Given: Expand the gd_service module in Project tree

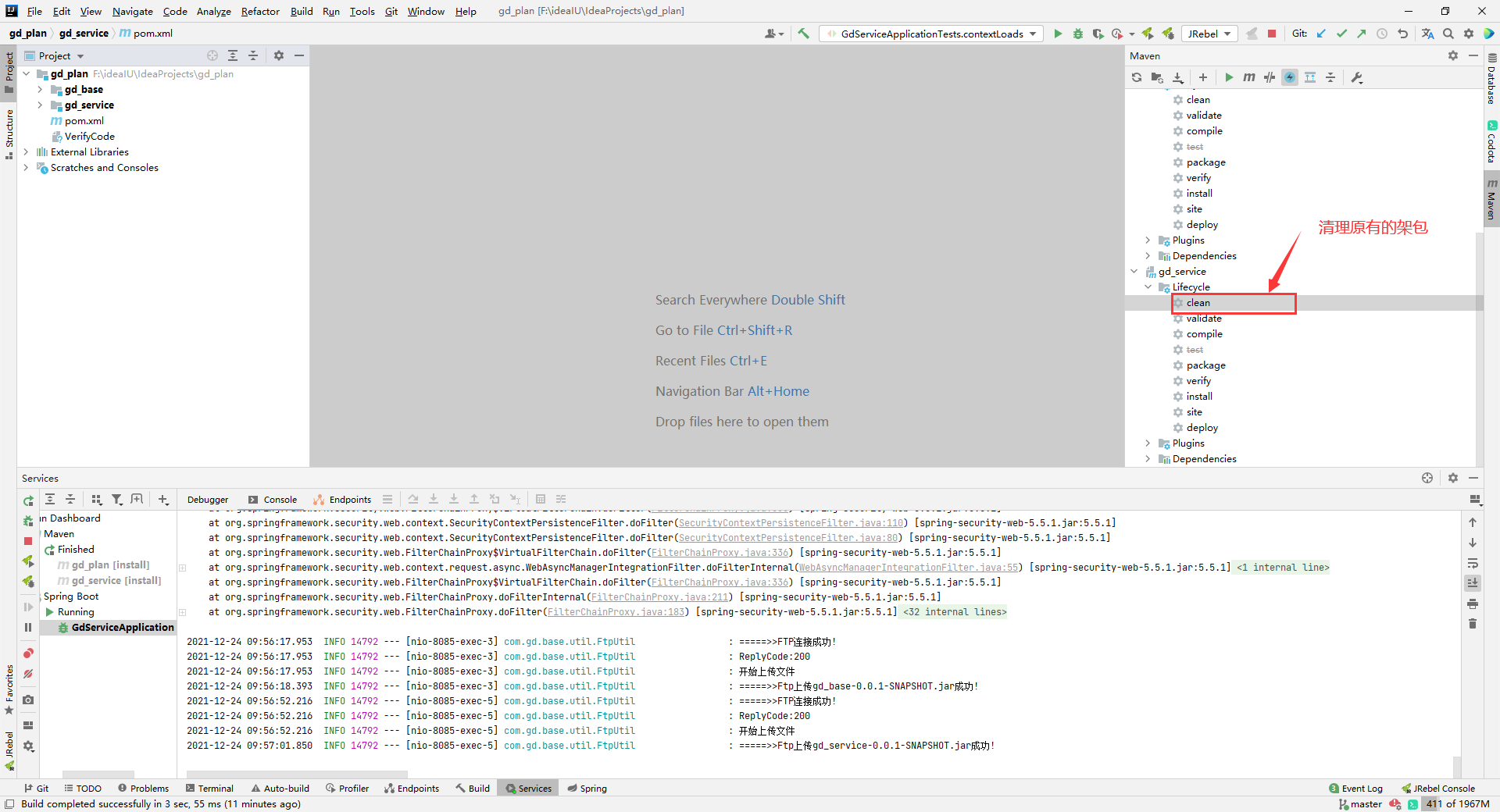Looking at the screenshot, I should (40, 105).
